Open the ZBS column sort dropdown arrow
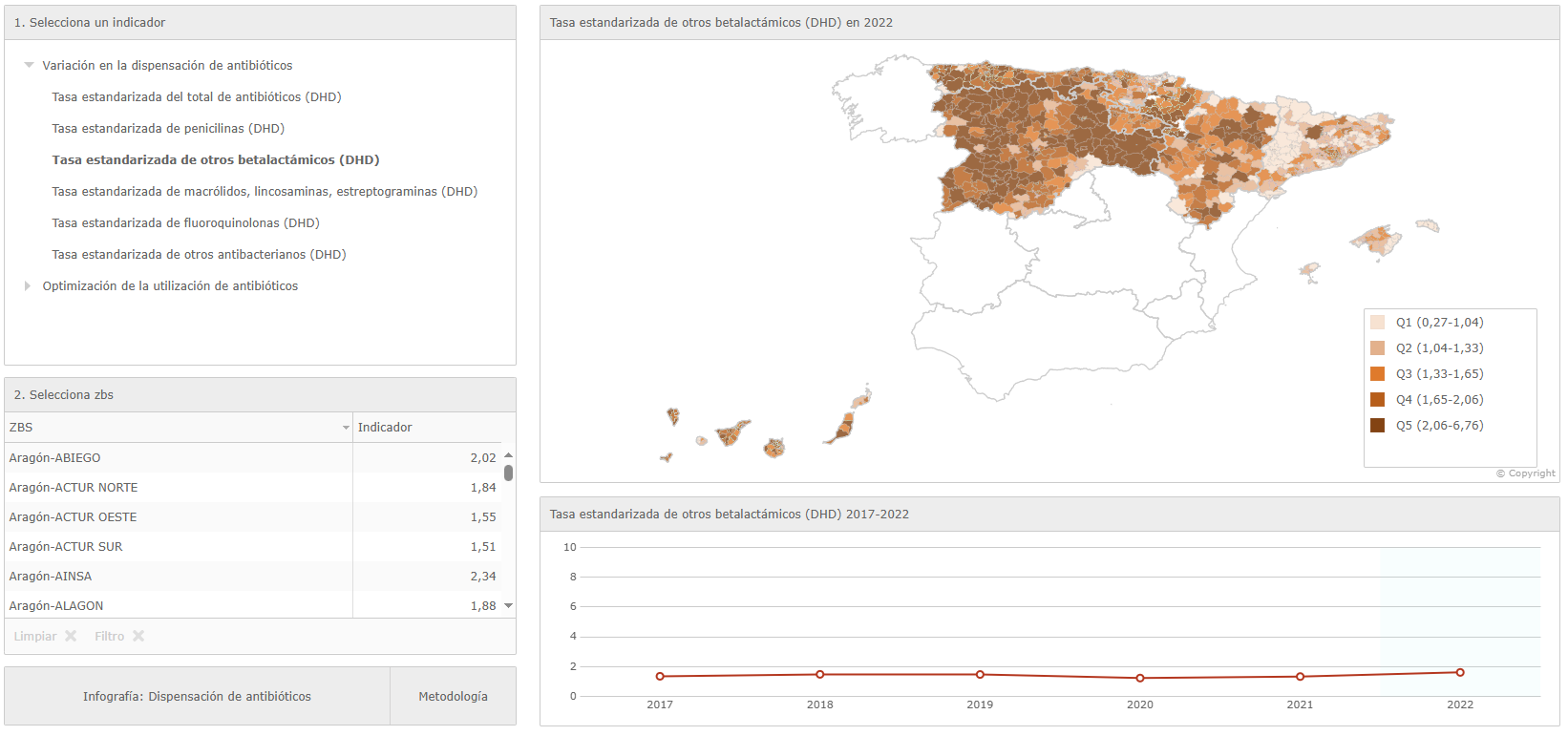Viewport: 1568px width, 736px height. click(x=346, y=428)
